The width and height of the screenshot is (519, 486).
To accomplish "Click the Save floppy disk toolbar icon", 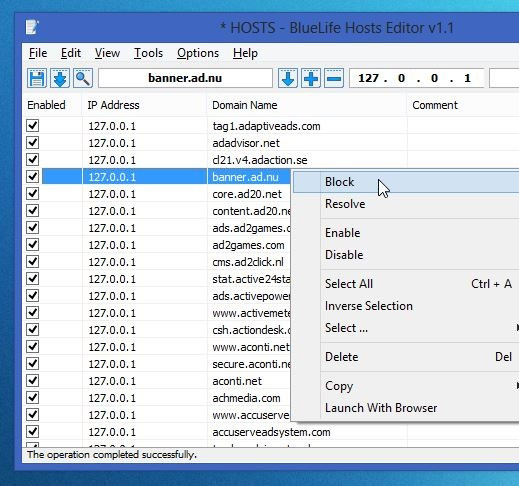I will point(37,78).
